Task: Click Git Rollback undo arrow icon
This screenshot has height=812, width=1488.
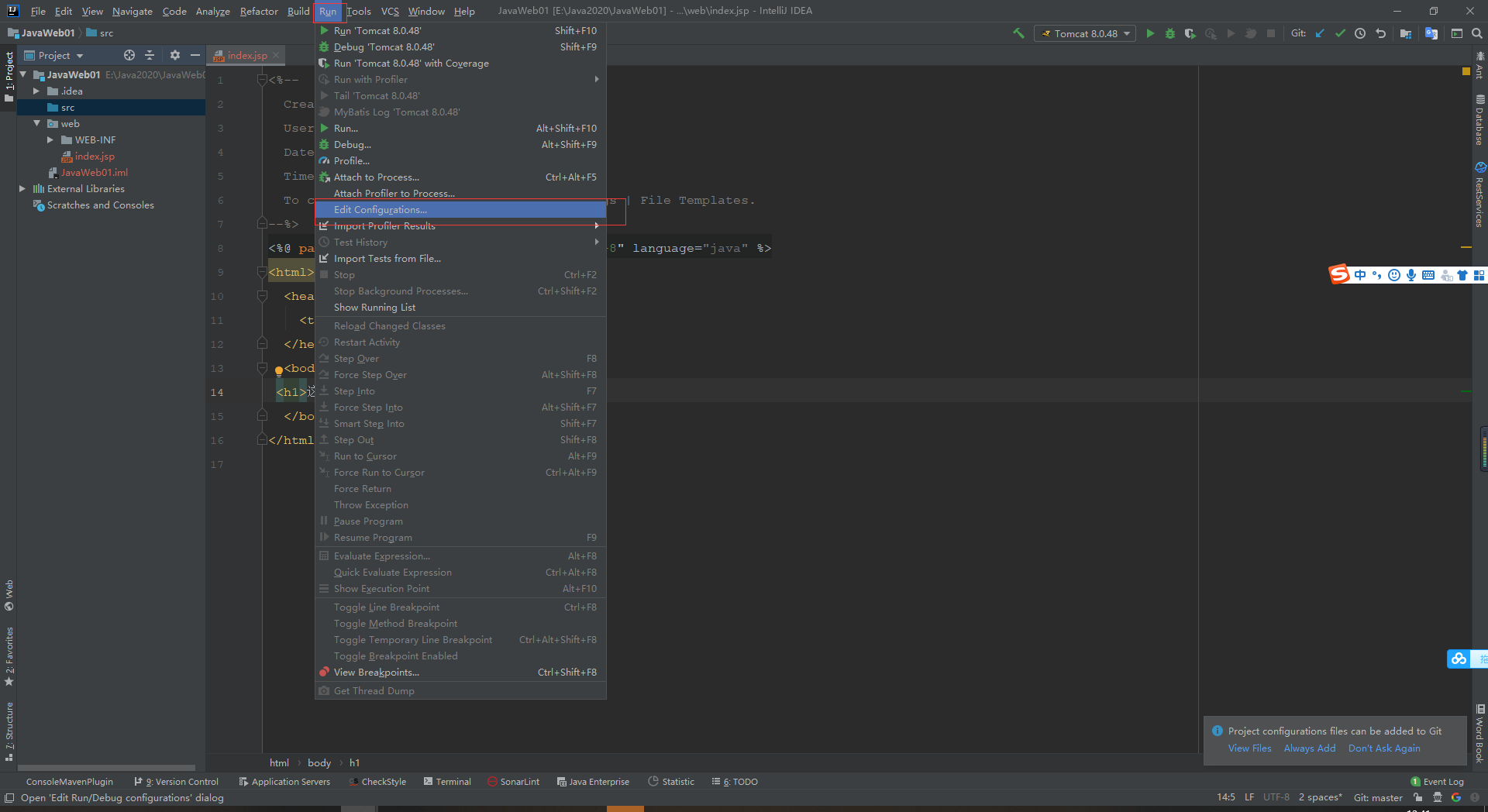Action: pyautogui.click(x=1380, y=33)
